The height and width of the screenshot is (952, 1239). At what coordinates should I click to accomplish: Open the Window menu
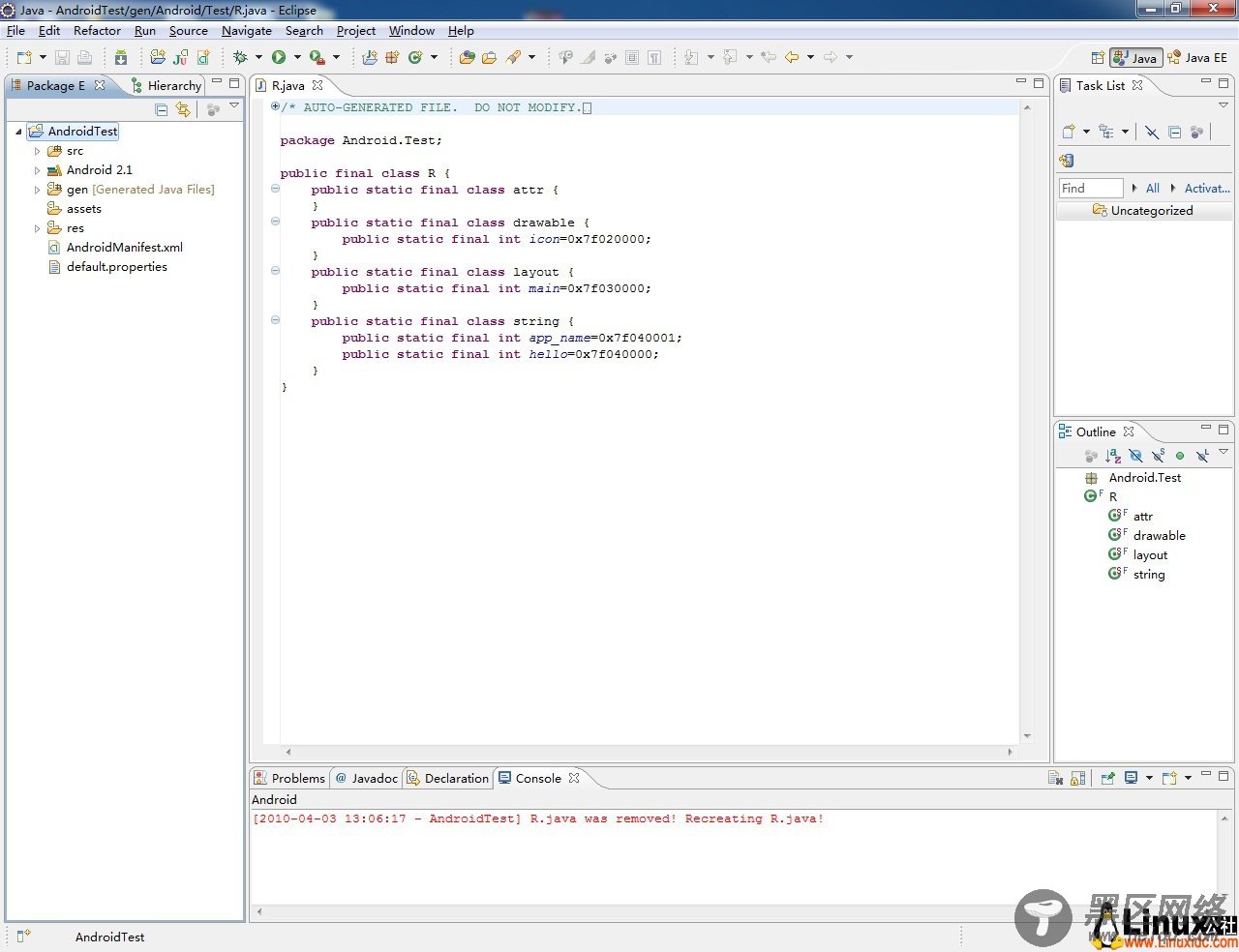coord(411,31)
